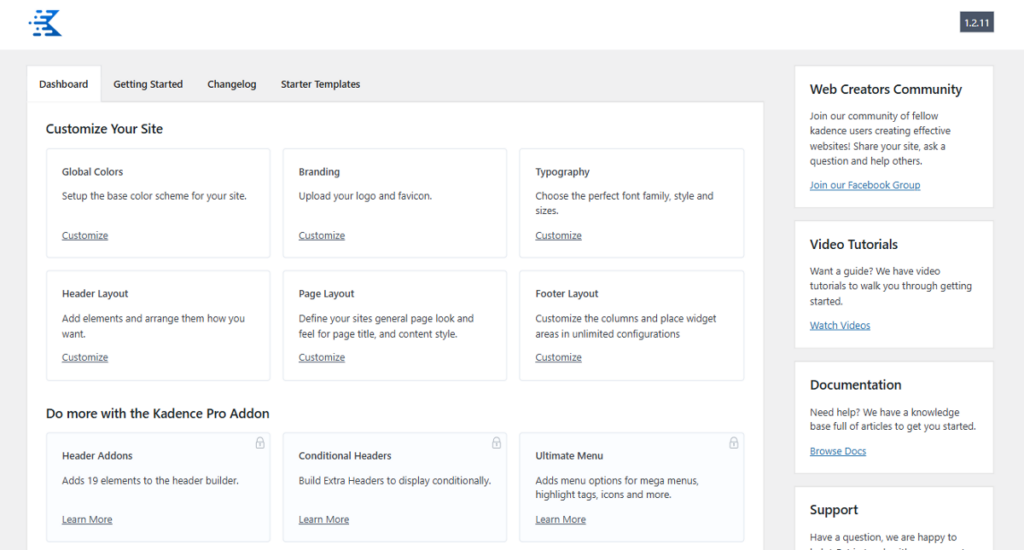Learn more about Ultimate Menu
Image resolution: width=1024 pixels, height=550 pixels.
[560, 519]
